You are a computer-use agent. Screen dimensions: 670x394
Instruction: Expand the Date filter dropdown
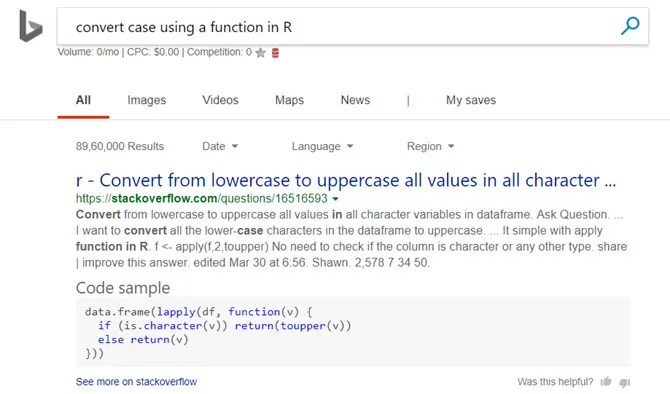pos(220,146)
